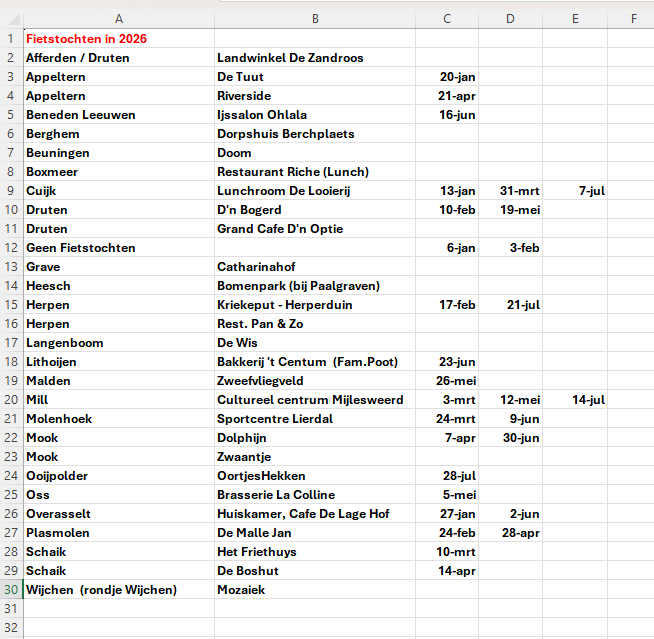Click cell 'OortjesHekken'
This screenshot has height=639, width=654.
315,475
